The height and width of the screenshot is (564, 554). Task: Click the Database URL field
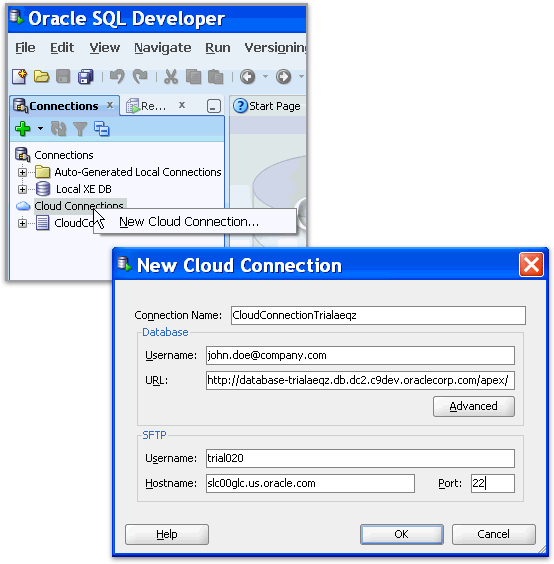coord(360,381)
